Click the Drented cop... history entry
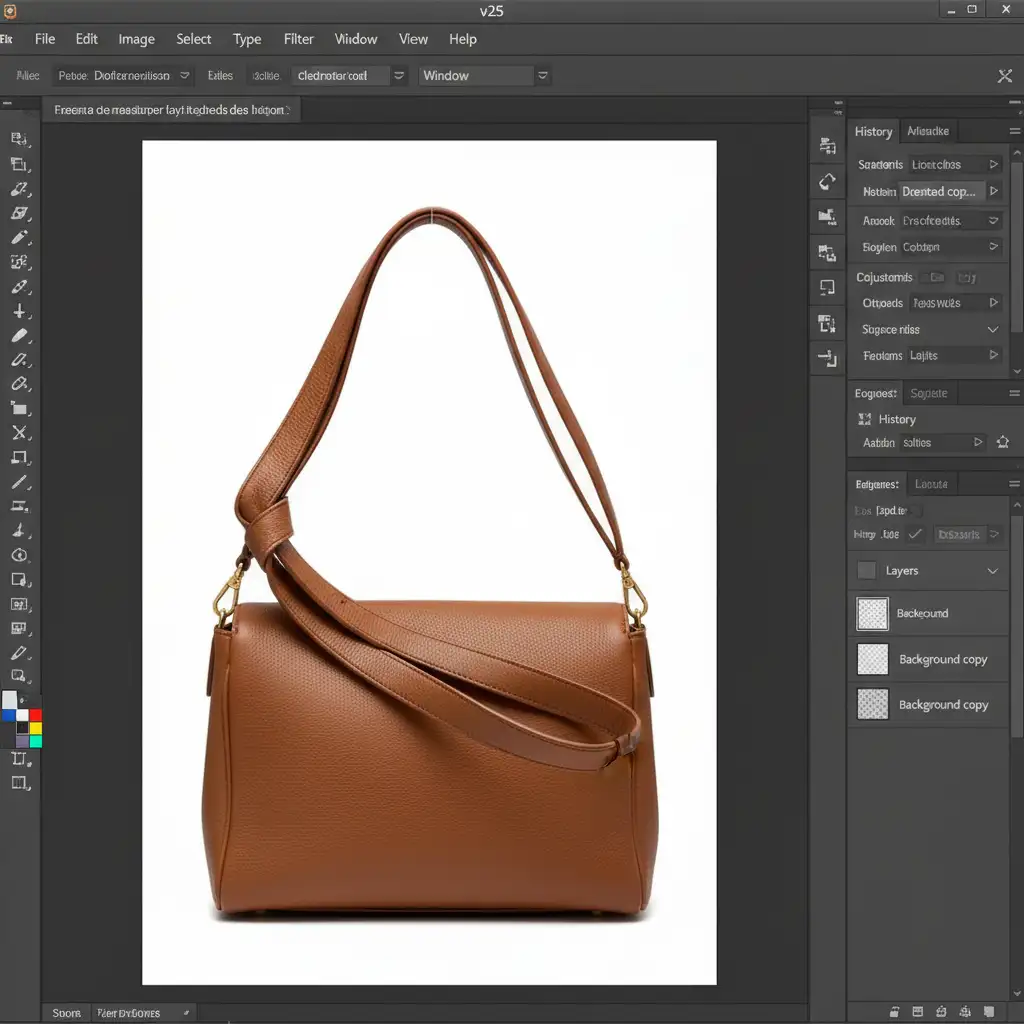The image size is (1024, 1024). pyautogui.click(x=937, y=191)
